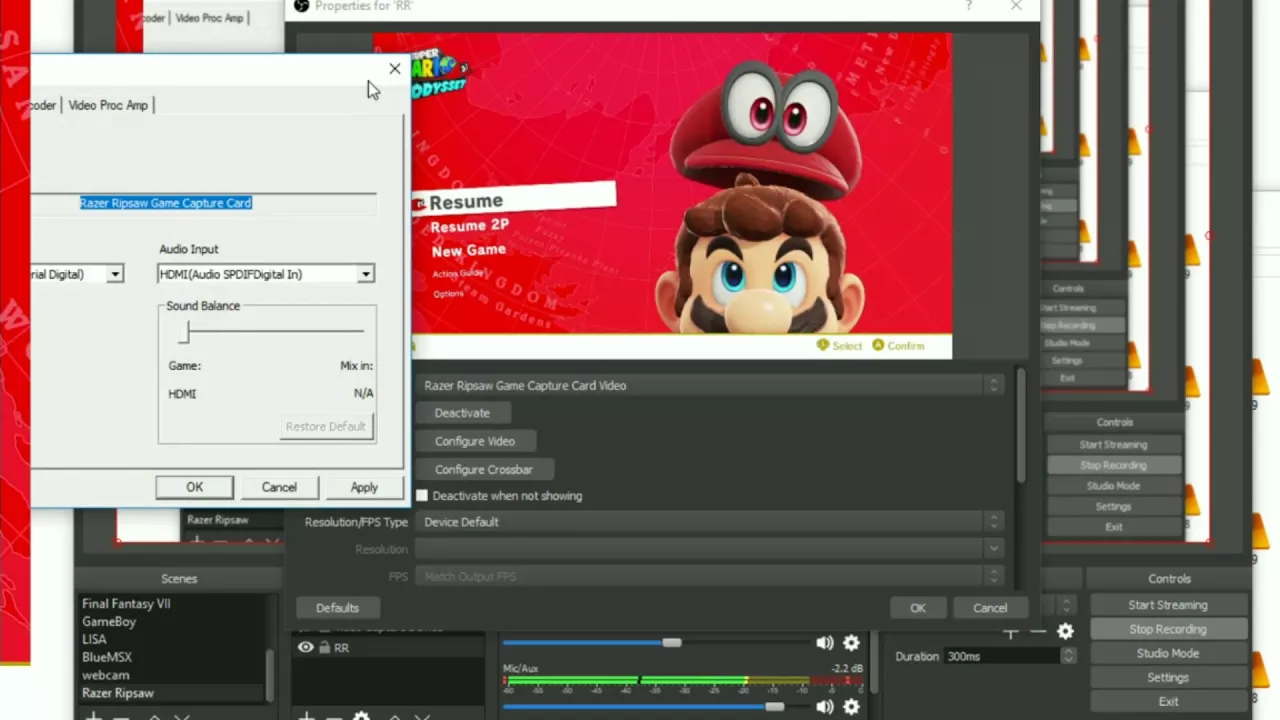Click Exit in Controls panel

tap(1168, 701)
